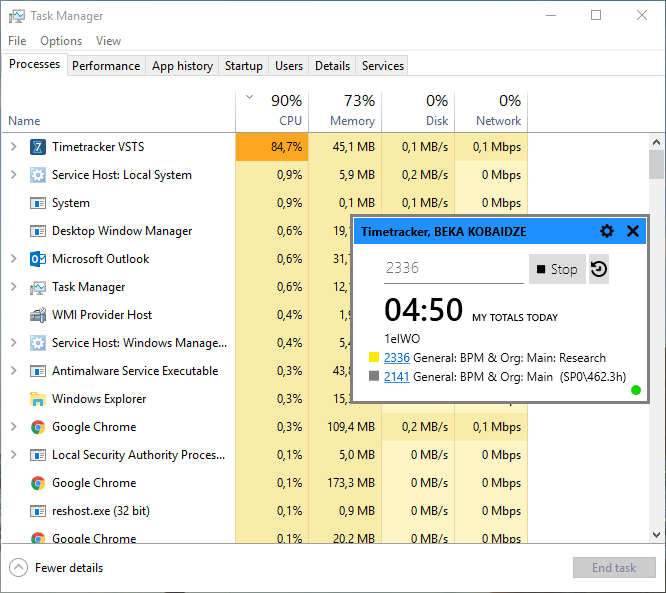Open work item link 2141
The height and width of the screenshot is (593, 666).
point(397,377)
